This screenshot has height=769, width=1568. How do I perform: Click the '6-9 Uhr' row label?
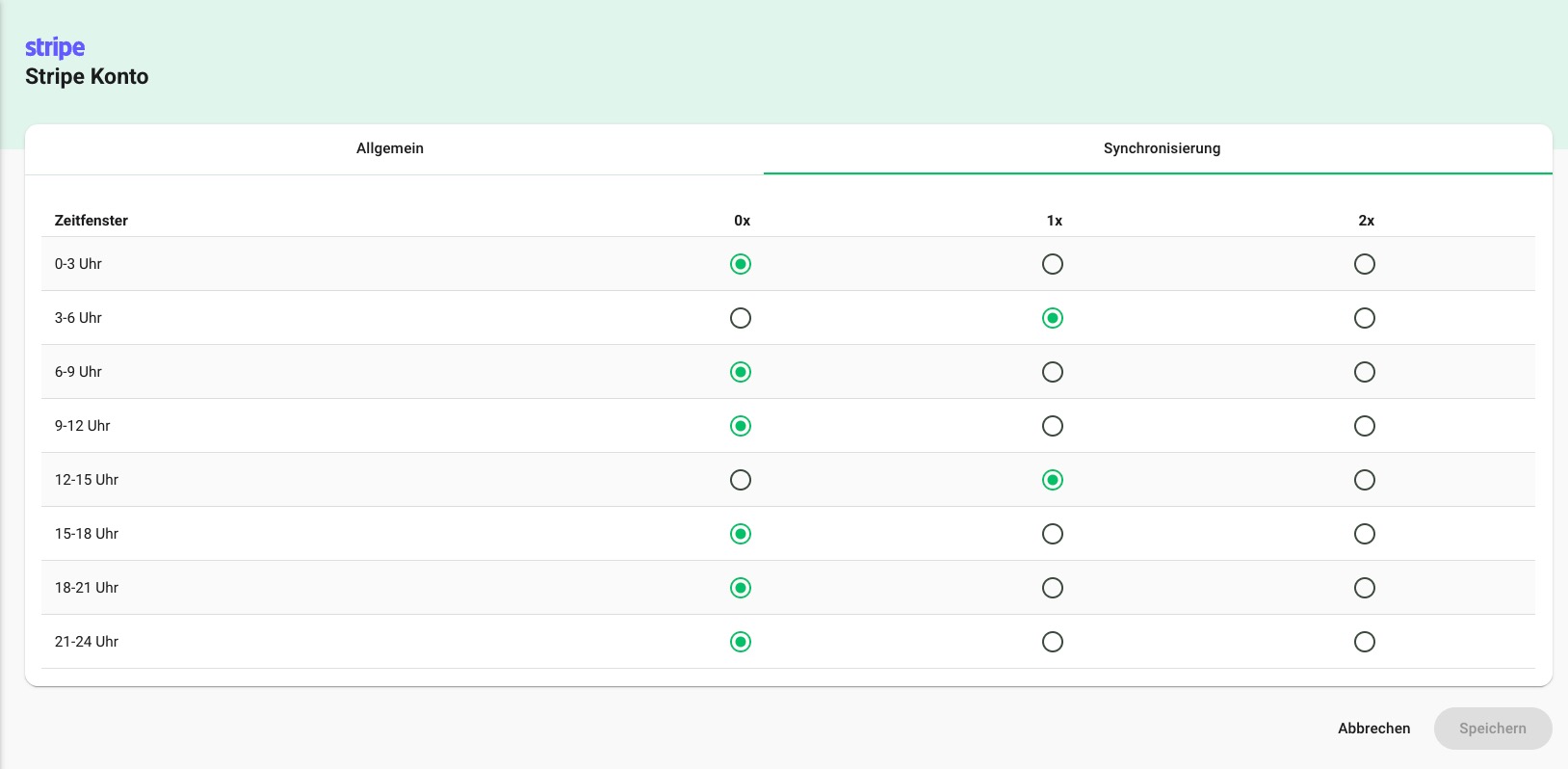coord(78,372)
